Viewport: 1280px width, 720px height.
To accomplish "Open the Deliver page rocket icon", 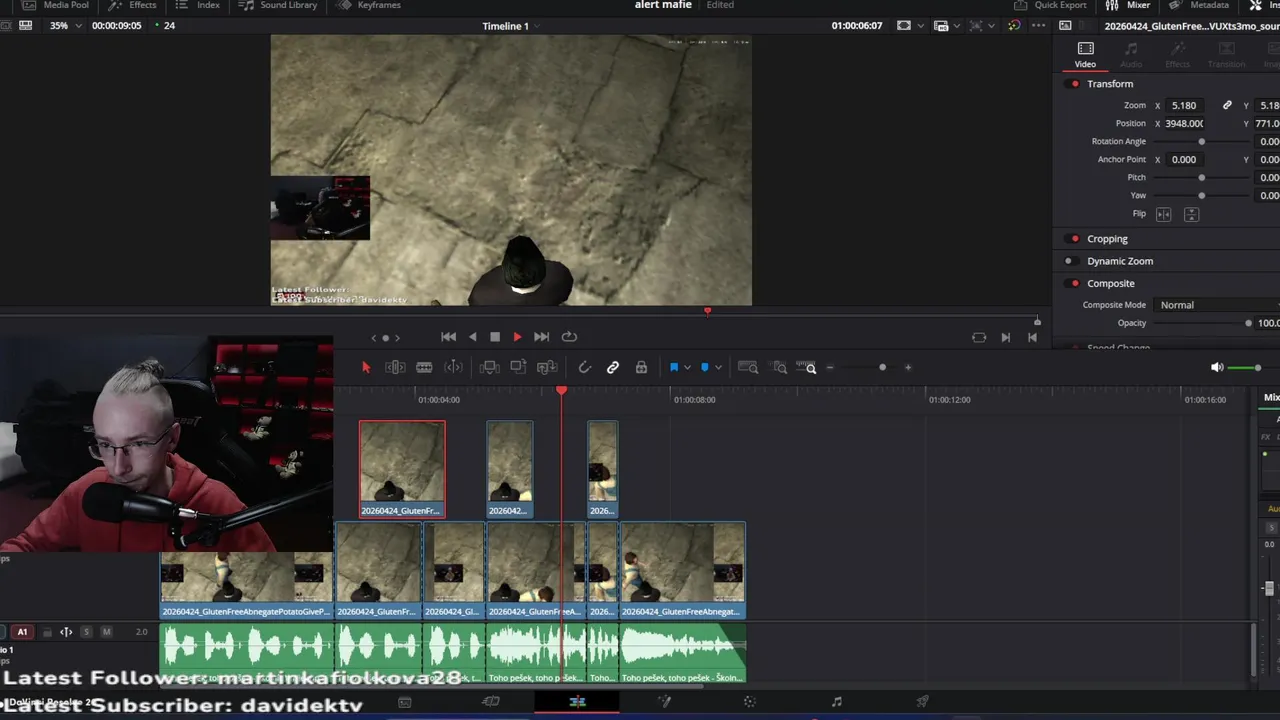I will tap(923, 702).
